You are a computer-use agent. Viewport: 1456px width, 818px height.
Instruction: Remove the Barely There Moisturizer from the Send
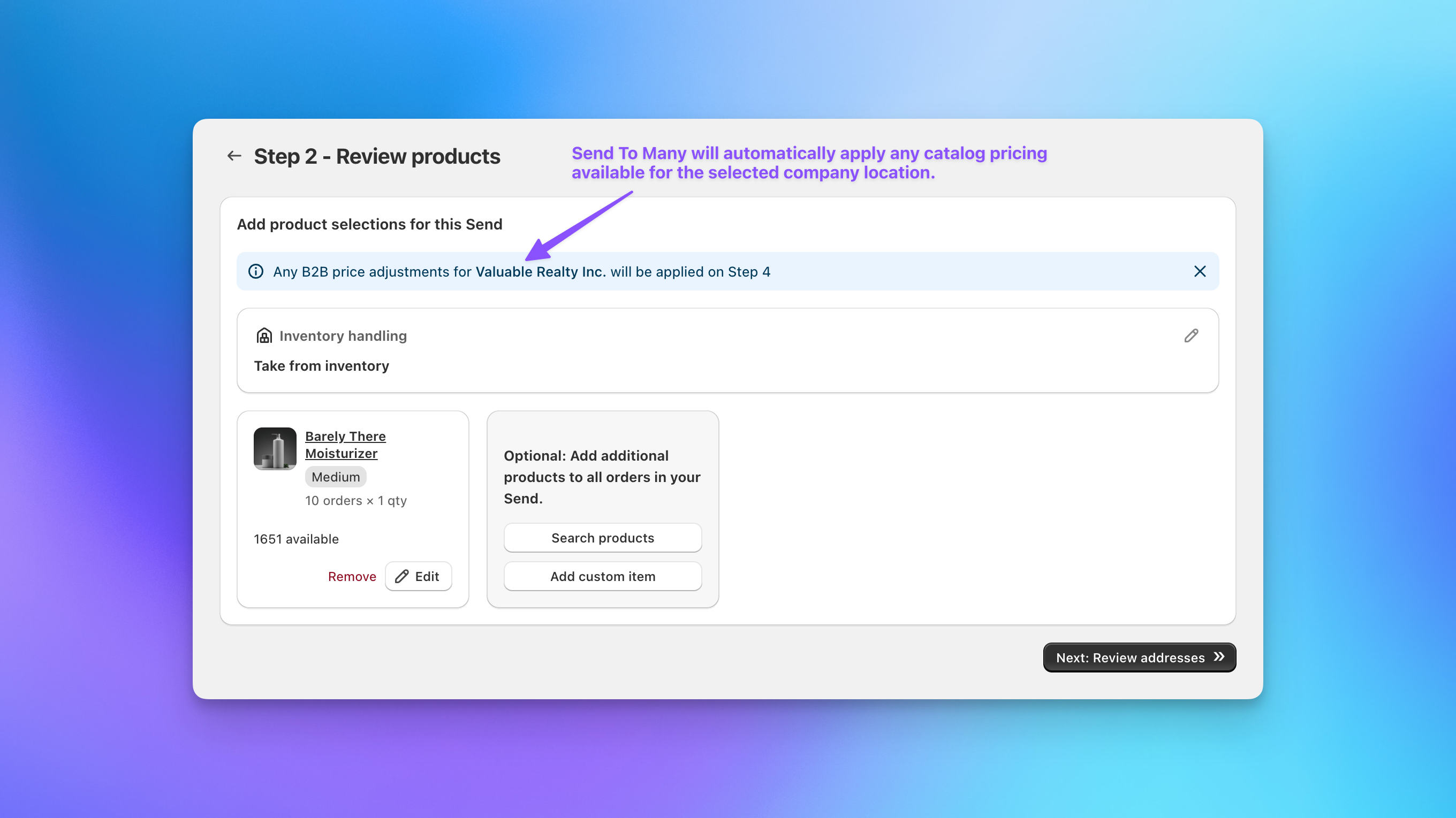[x=352, y=576]
